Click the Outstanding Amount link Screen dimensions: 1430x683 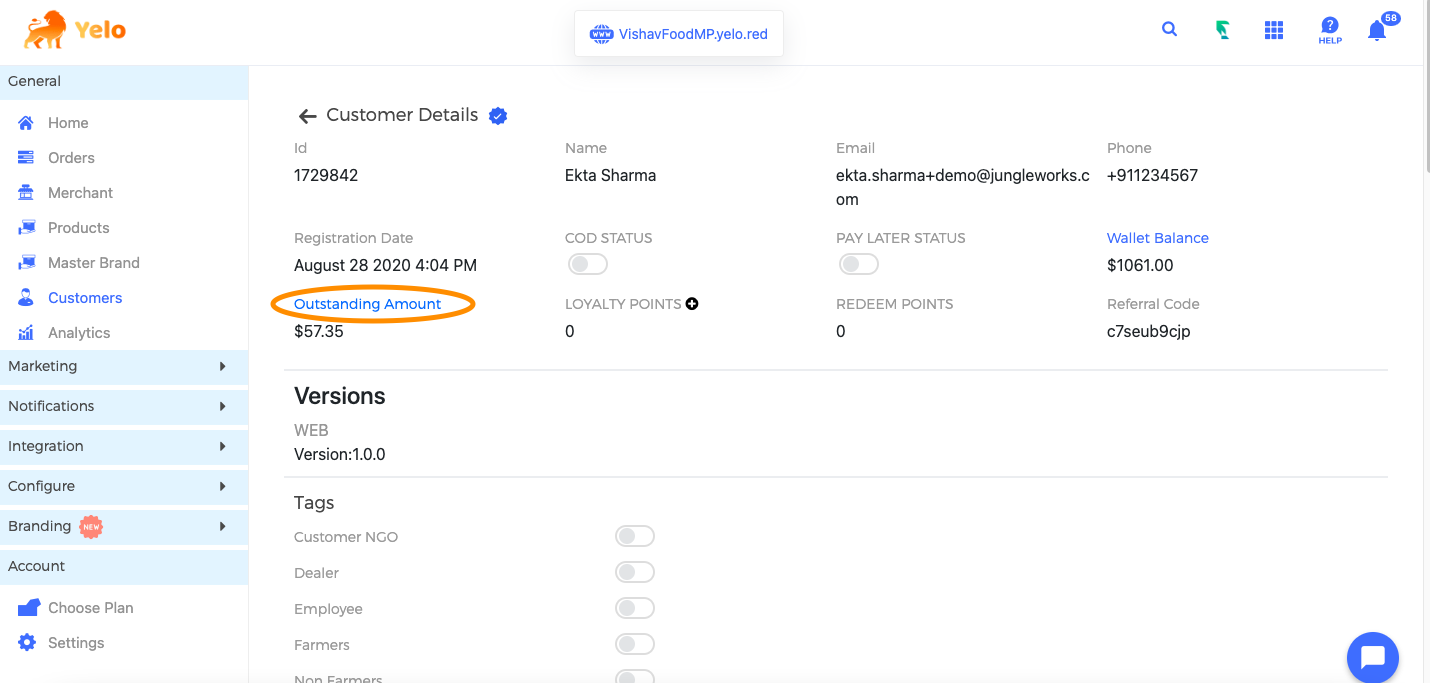(x=367, y=304)
